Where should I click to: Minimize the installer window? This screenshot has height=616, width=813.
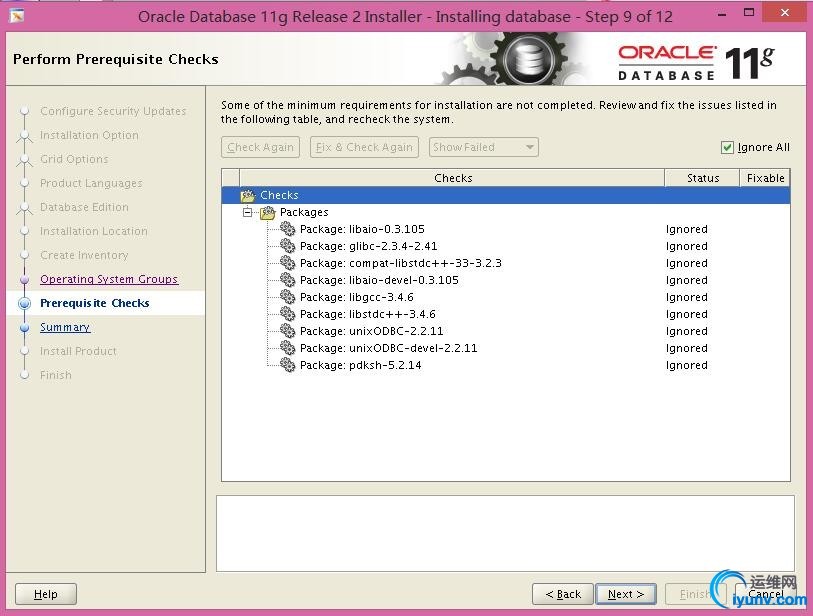coord(722,14)
